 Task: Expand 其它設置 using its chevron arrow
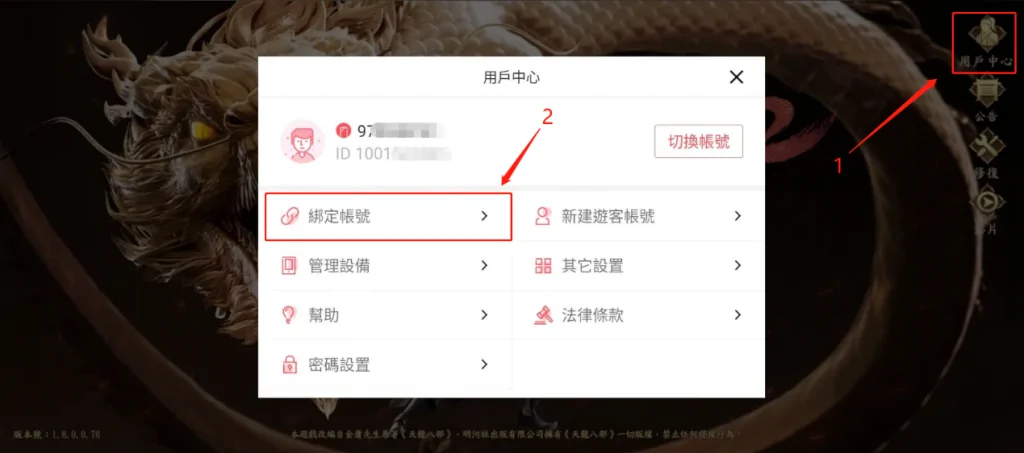[x=737, y=266]
